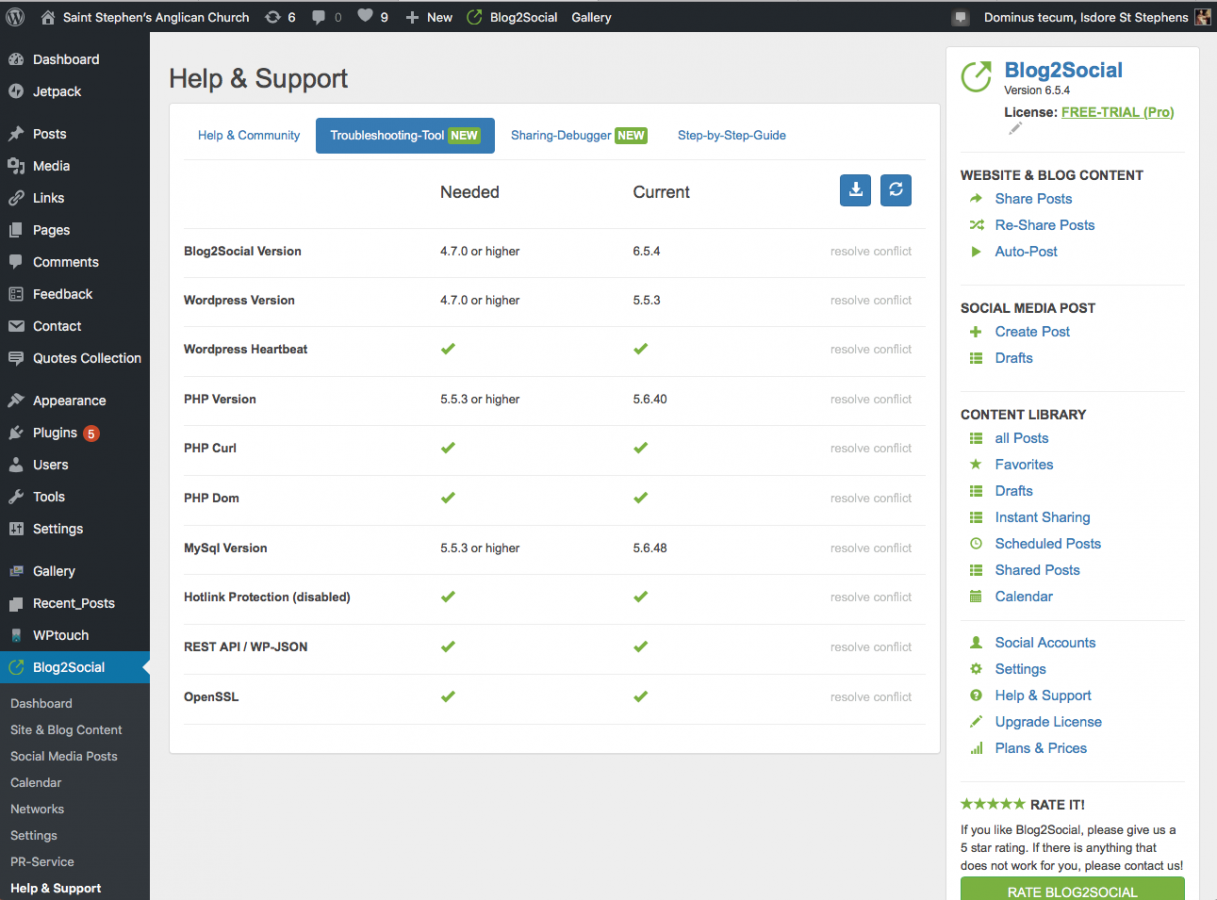Open the updates icon showing 6

click(280, 17)
